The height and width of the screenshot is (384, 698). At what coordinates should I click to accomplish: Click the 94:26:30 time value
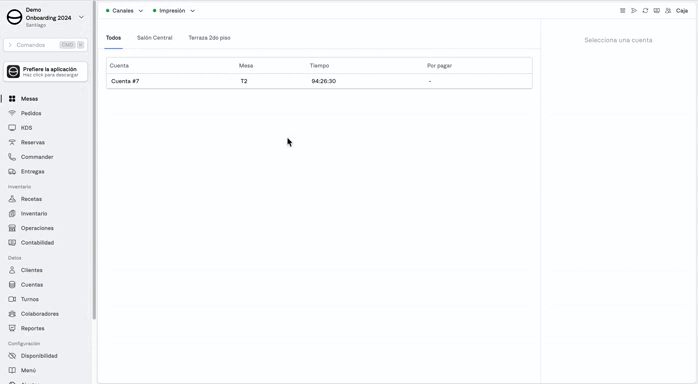(324, 81)
